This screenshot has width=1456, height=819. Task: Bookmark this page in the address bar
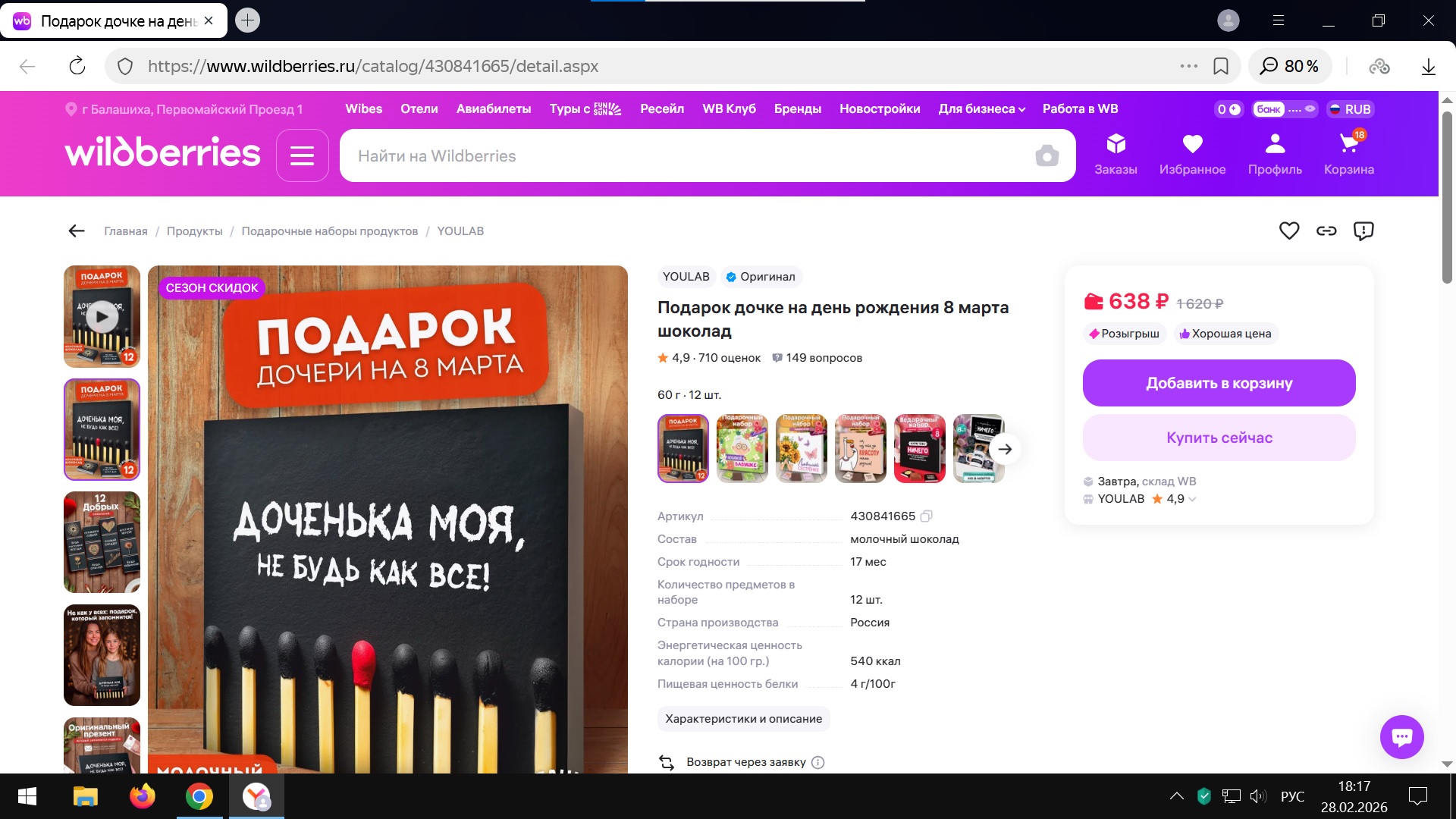(x=1221, y=67)
